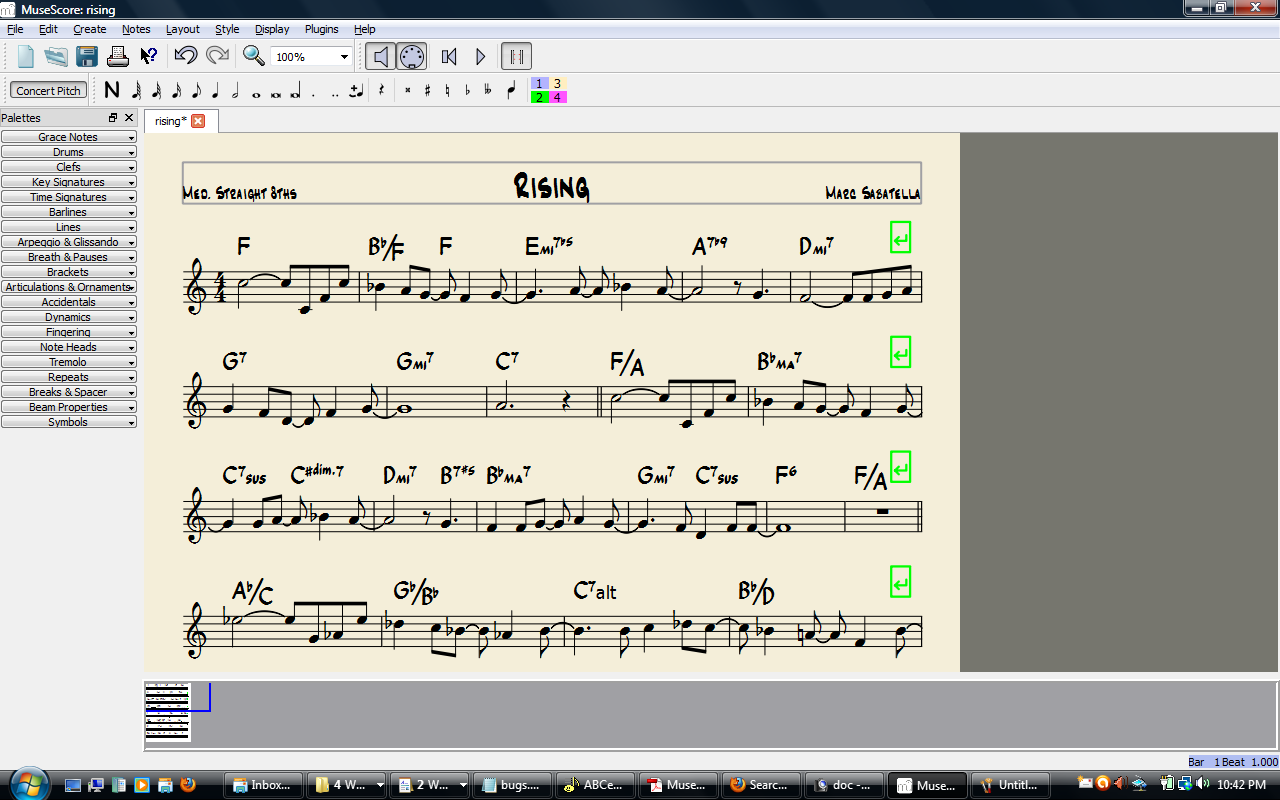
Task: Toggle MIDI input with the MIDI connector icon
Action: (x=411, y=56)
